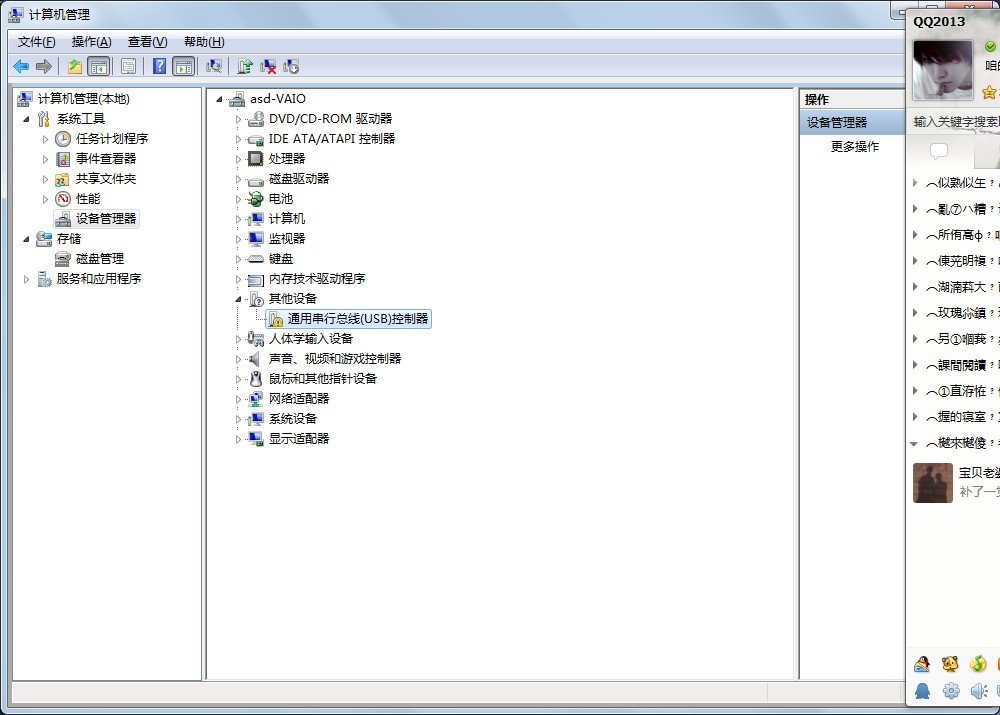Screen dimensions: 1000x715
Task: Click the blue Back arrow in toolbar
Action: [x=21, y=66]
